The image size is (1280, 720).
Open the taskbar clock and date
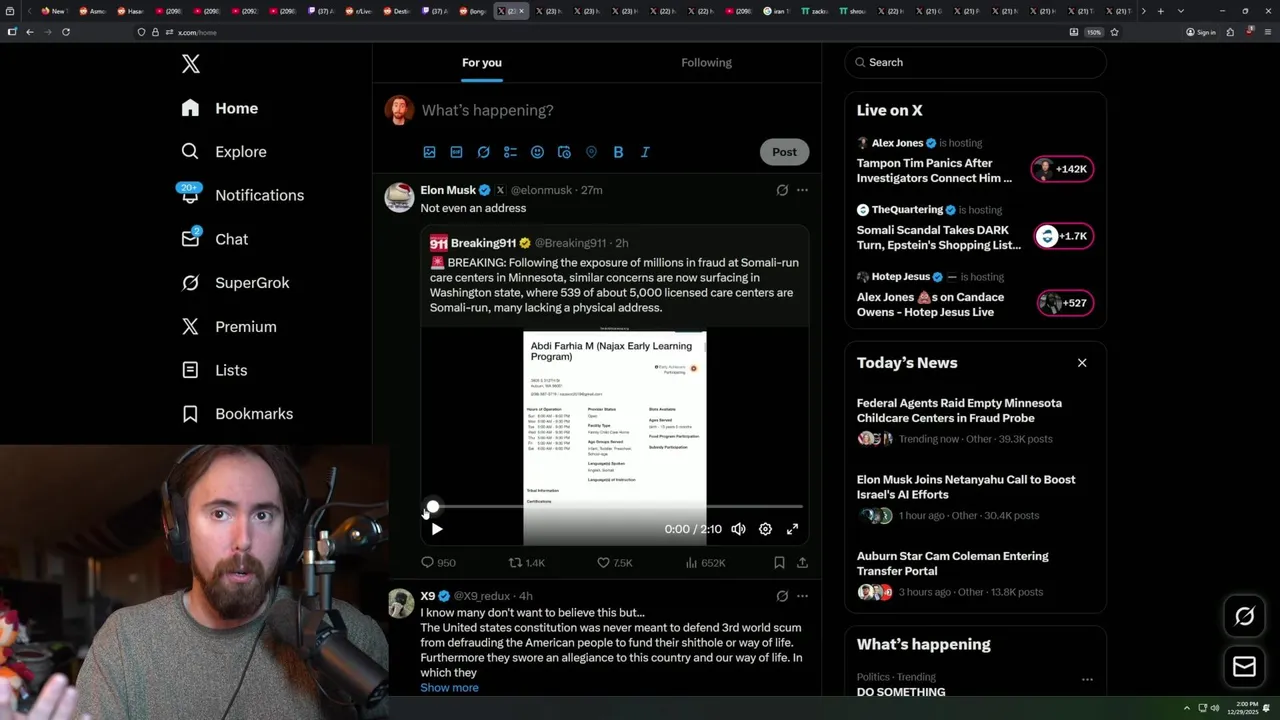click(1245, 708)
